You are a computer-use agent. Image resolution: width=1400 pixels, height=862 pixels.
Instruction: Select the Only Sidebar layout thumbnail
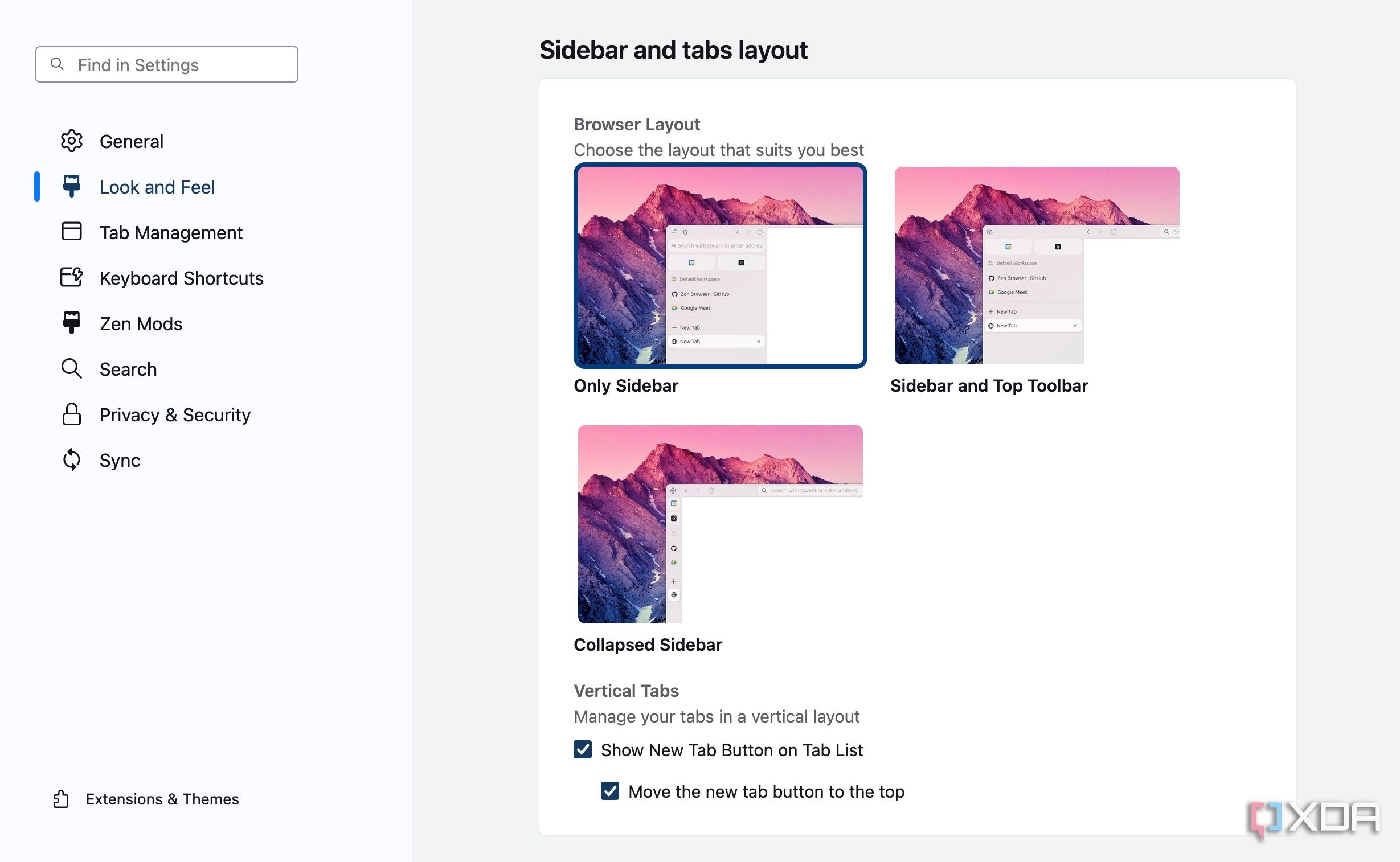(720, 266)
